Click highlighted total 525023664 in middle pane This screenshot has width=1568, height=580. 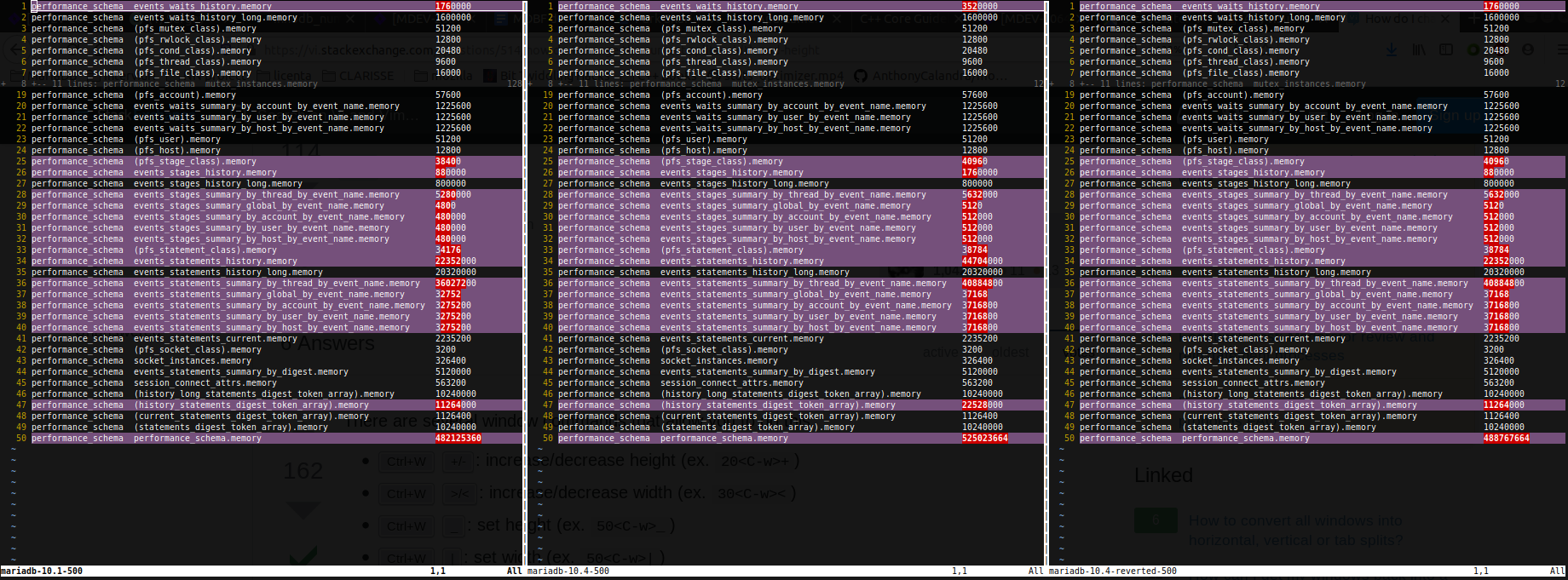pos(985,439)
